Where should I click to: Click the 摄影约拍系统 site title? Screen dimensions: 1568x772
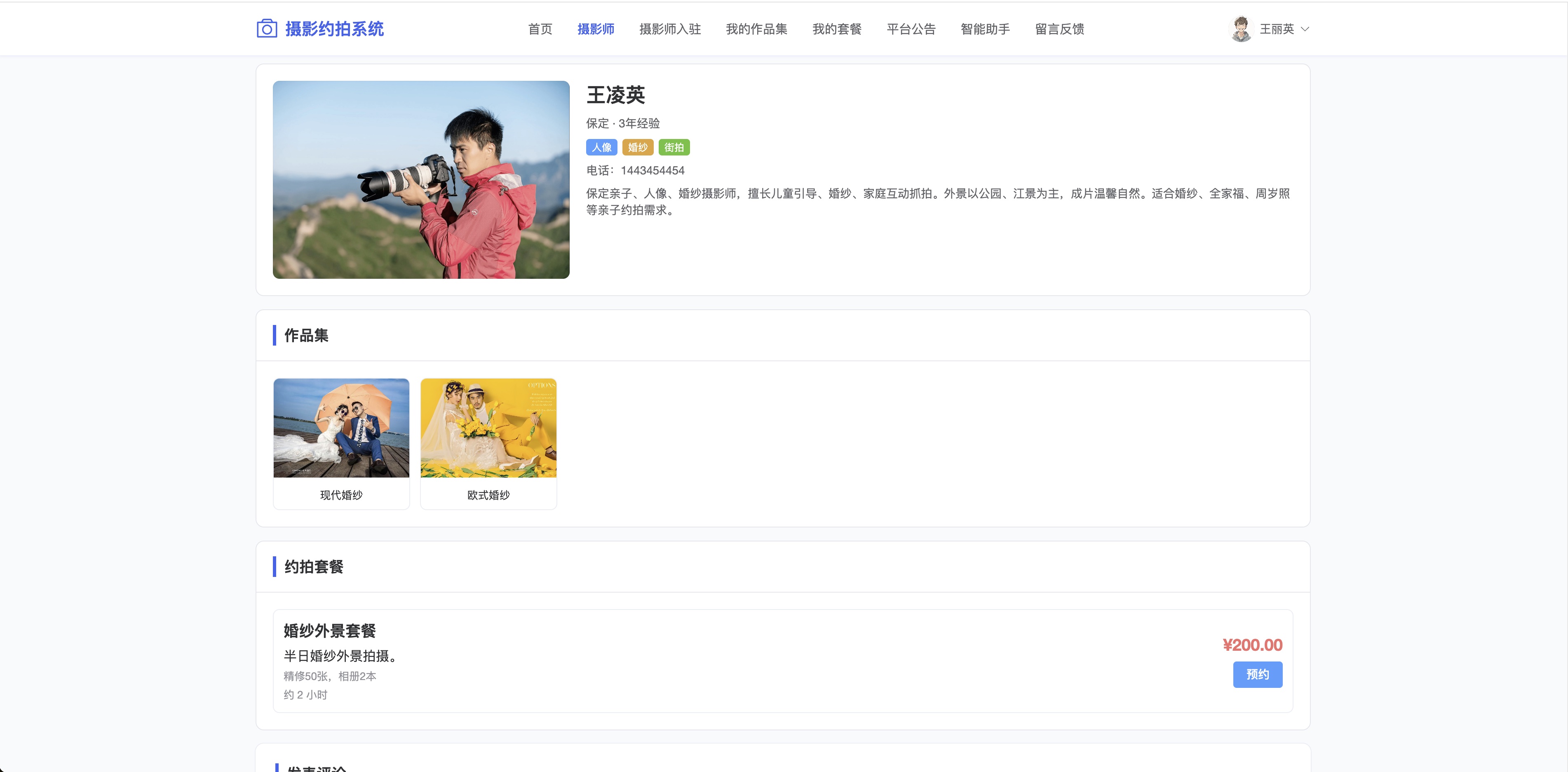click(x=334, y=28)
